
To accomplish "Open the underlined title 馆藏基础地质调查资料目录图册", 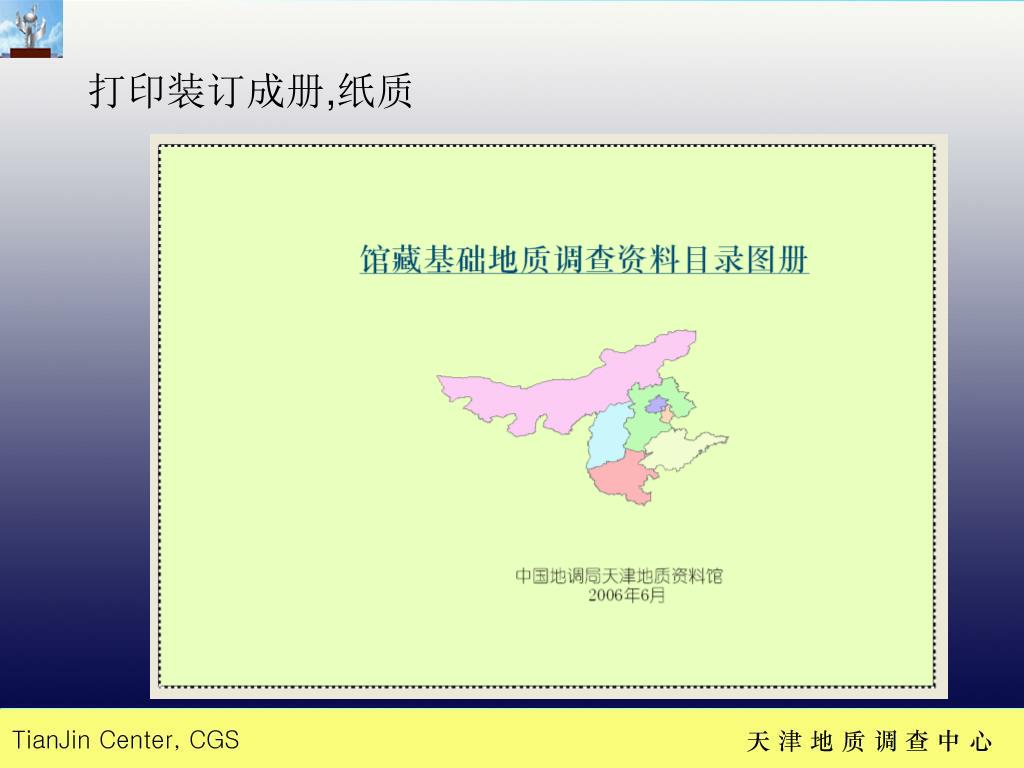I will click(x=584, y=259).
